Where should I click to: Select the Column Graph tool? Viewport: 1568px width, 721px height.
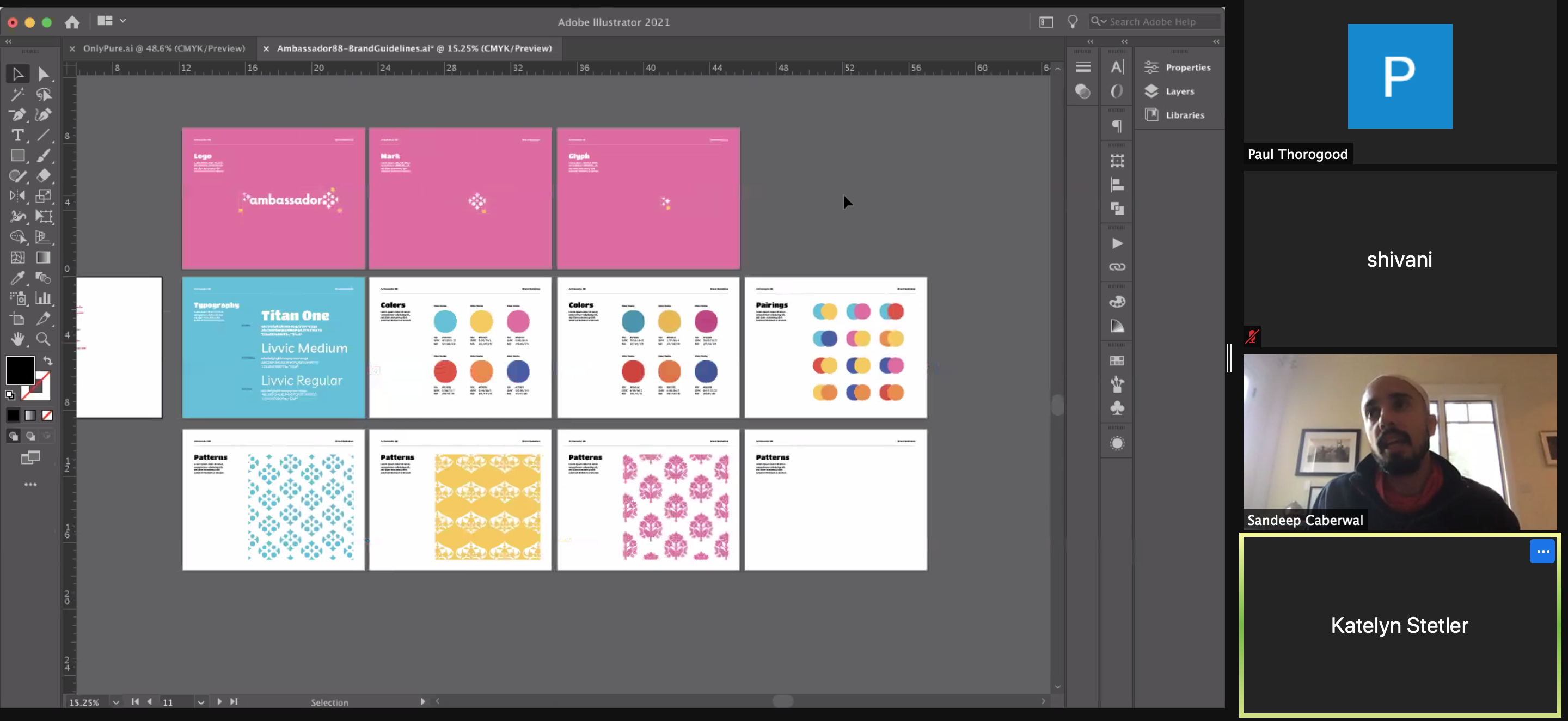[43, 298]
